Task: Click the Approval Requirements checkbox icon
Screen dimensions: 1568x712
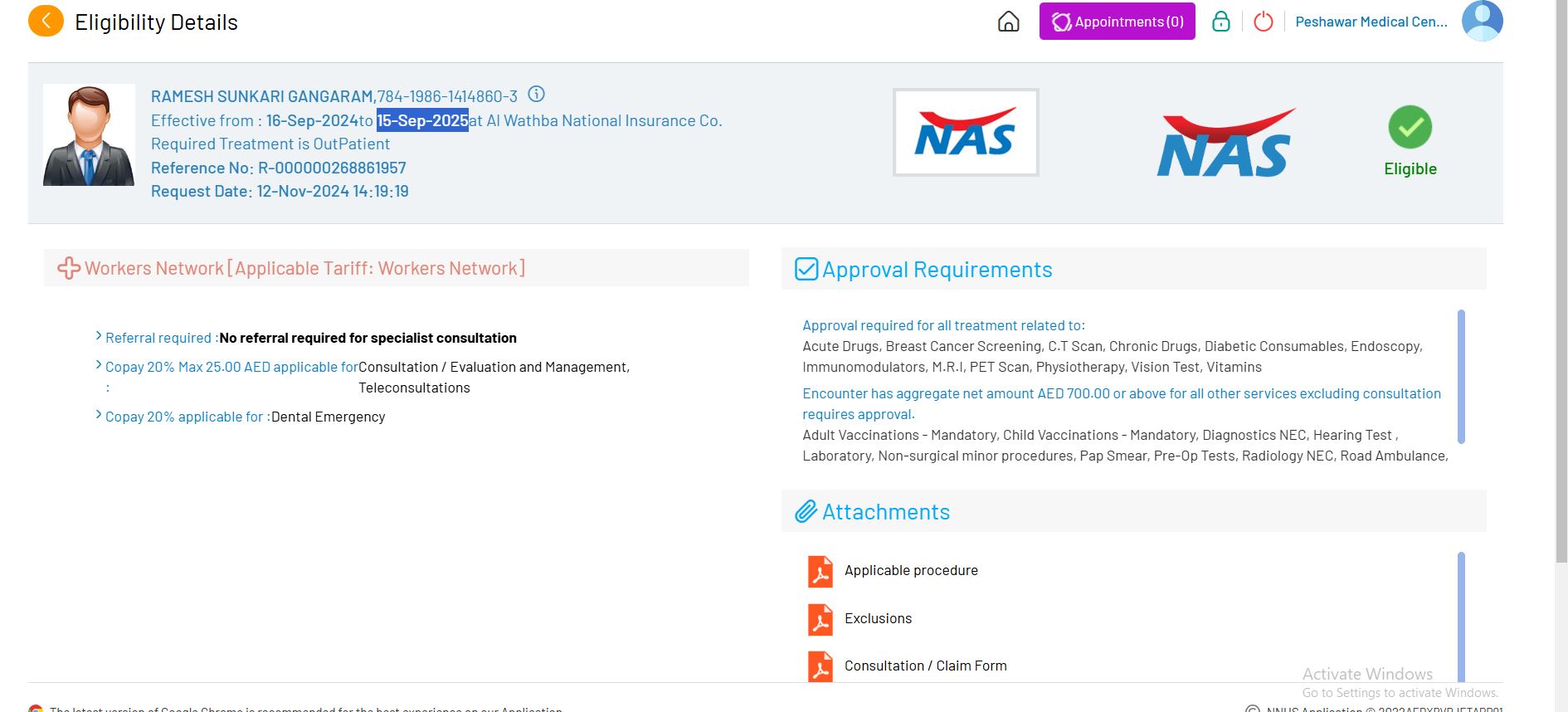Action: coord(806,269)
